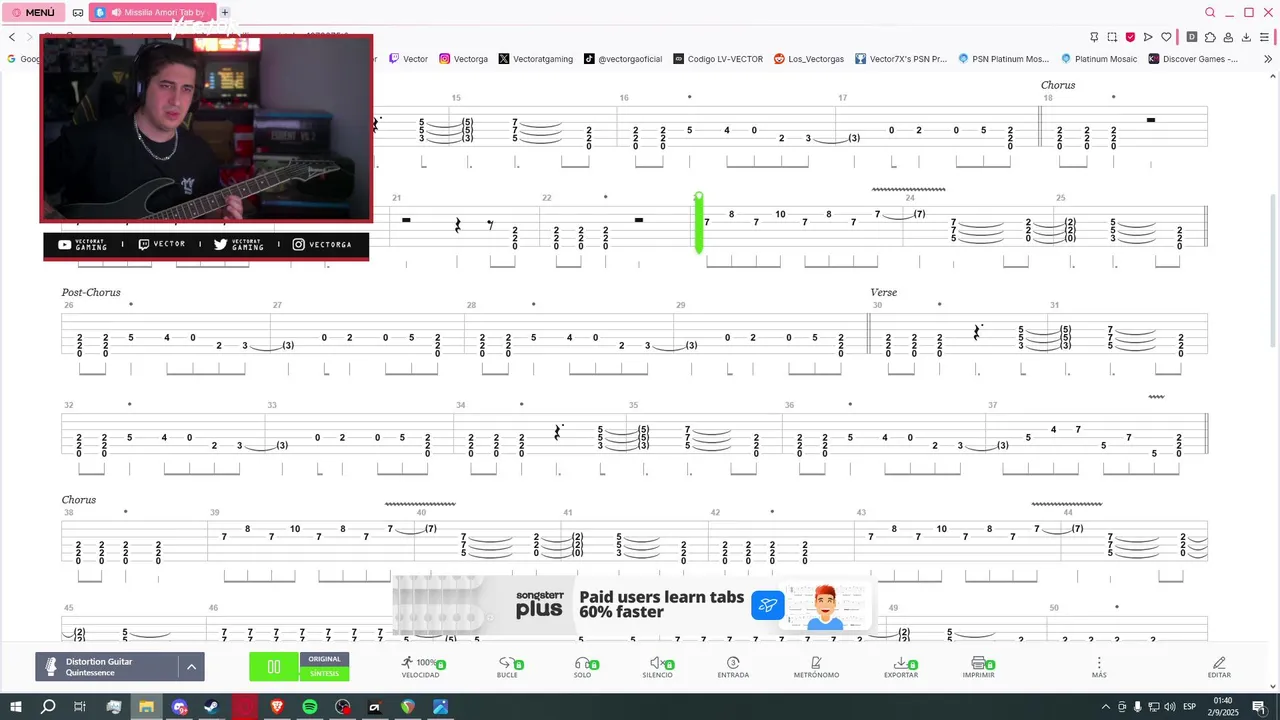The image size is (1280, 720).
Task: Show hidden system tray icons
Action: pos(1106,707)
